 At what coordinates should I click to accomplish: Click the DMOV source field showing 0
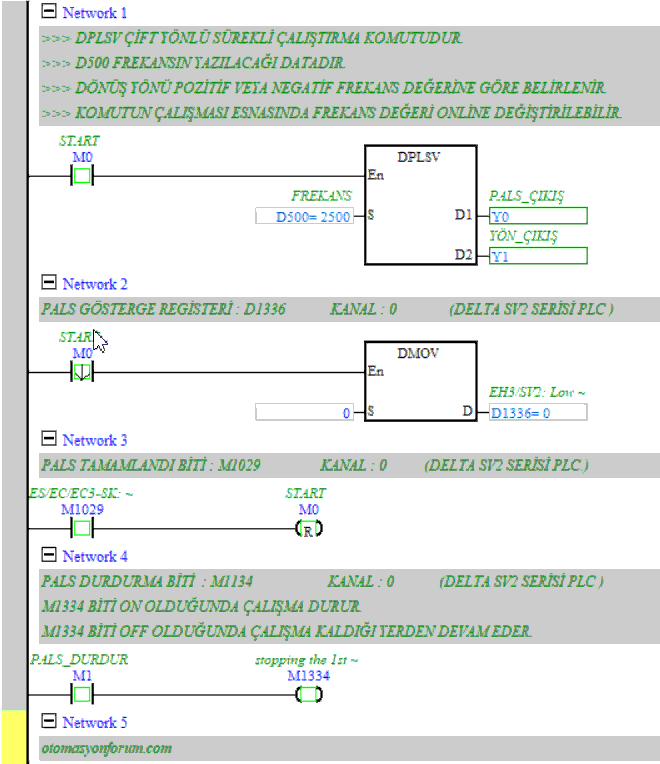click(305, 412)
